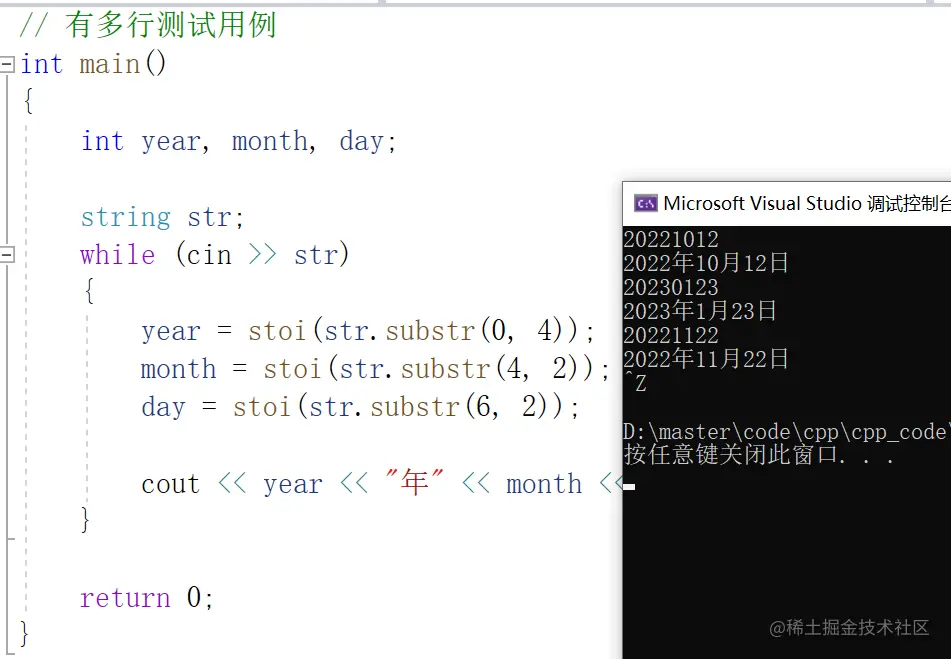Click the Microsoft Visual Studio console title
Viewport: 951px width, 659px height.
point(807,204)
